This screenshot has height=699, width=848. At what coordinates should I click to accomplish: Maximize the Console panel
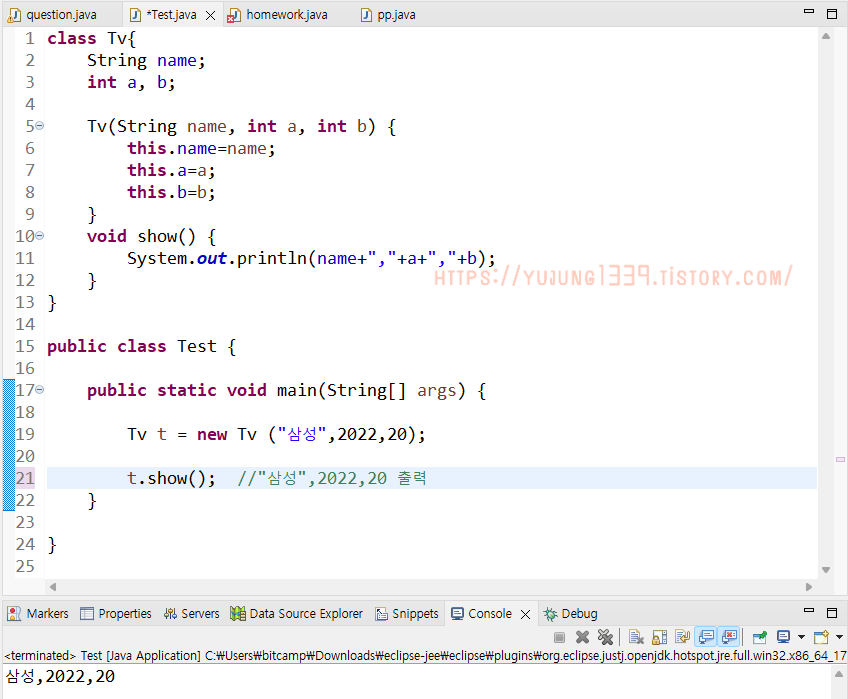pyautogui.click(x=832, y=613)
